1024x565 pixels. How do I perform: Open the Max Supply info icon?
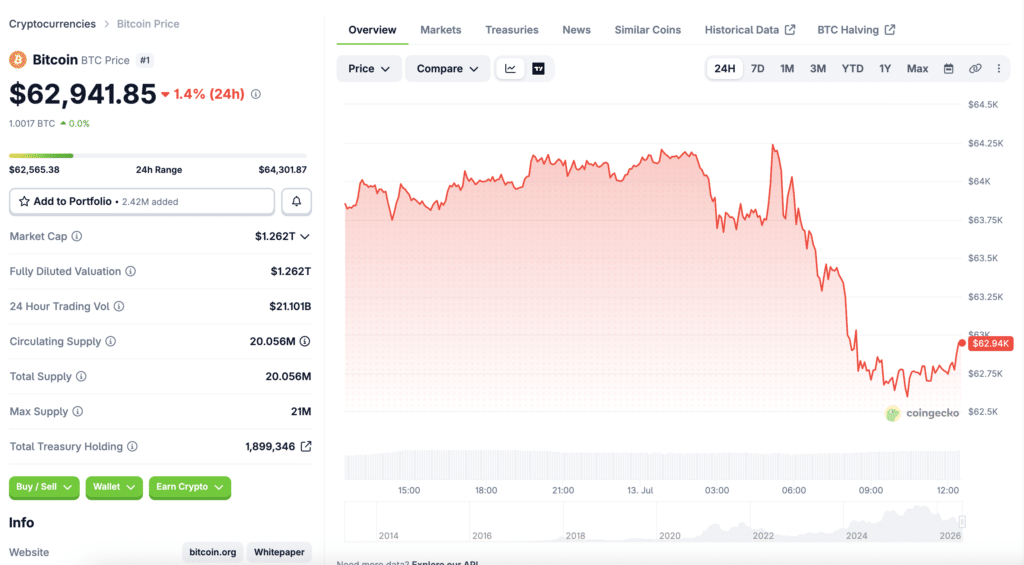point(78,412)
